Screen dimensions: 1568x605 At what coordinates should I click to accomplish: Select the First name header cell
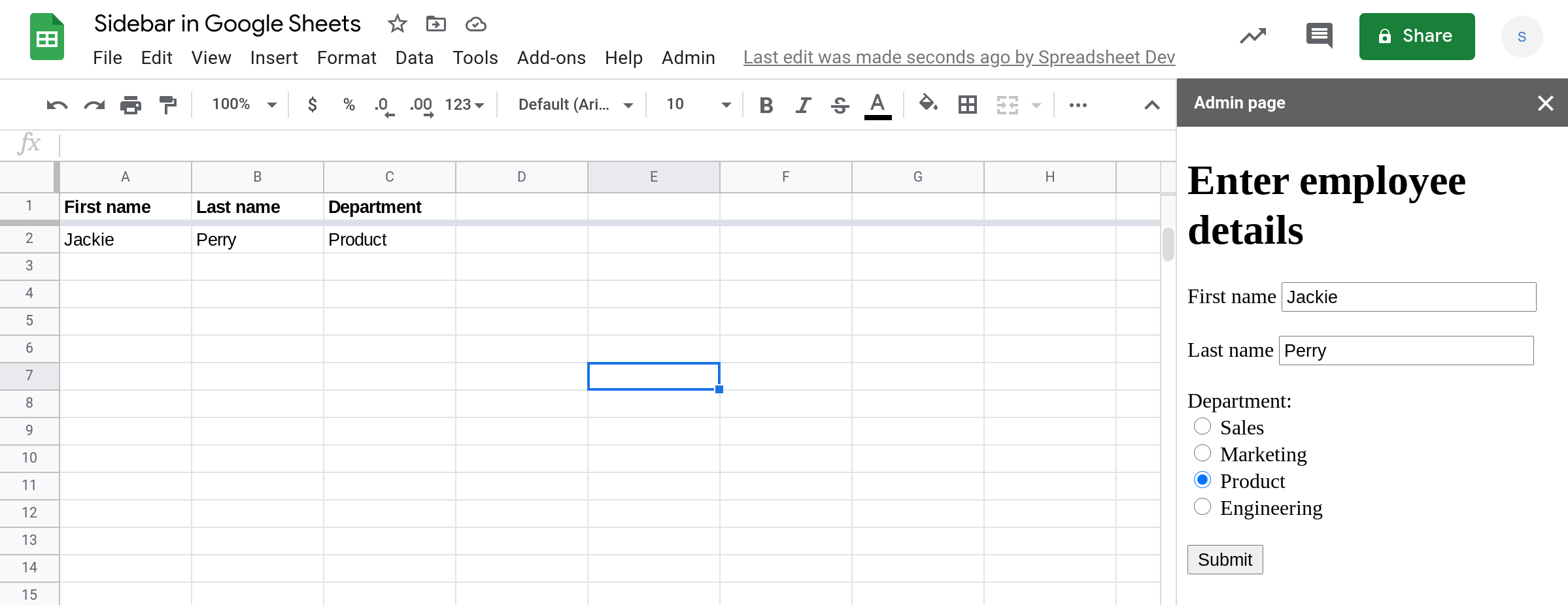[x=126, y=206]
